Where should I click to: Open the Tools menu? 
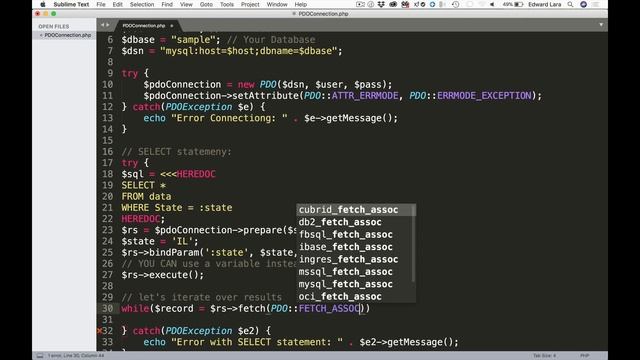coord(227,4)
